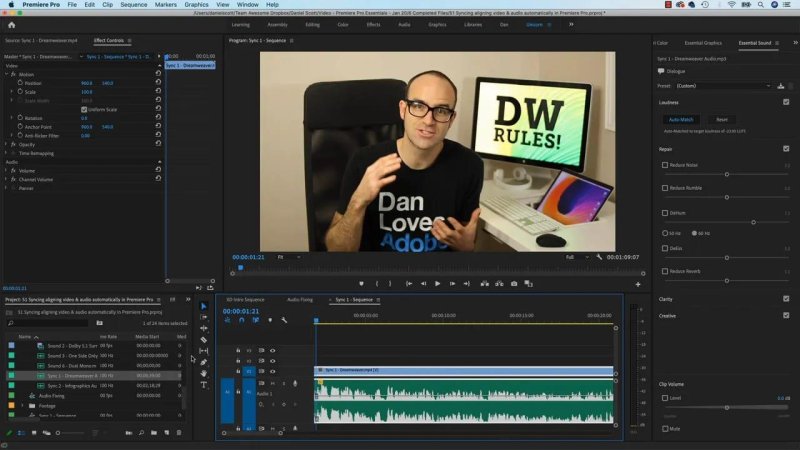Click the Auto-Match button
This screenshot has width=800, height=450.
681,119
